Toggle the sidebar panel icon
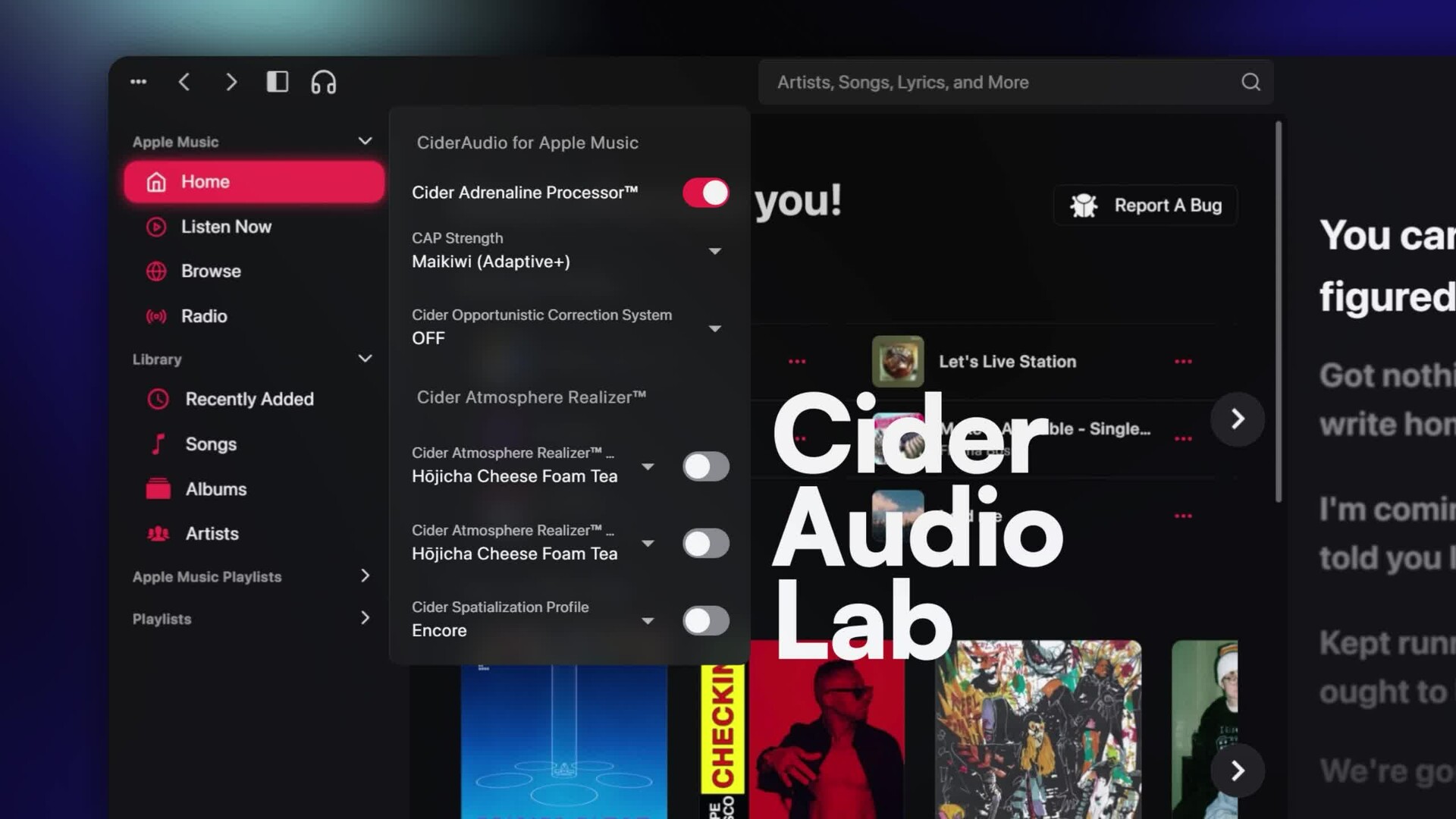The height and width of the screenshot is (819, 1456). point(277,82)
